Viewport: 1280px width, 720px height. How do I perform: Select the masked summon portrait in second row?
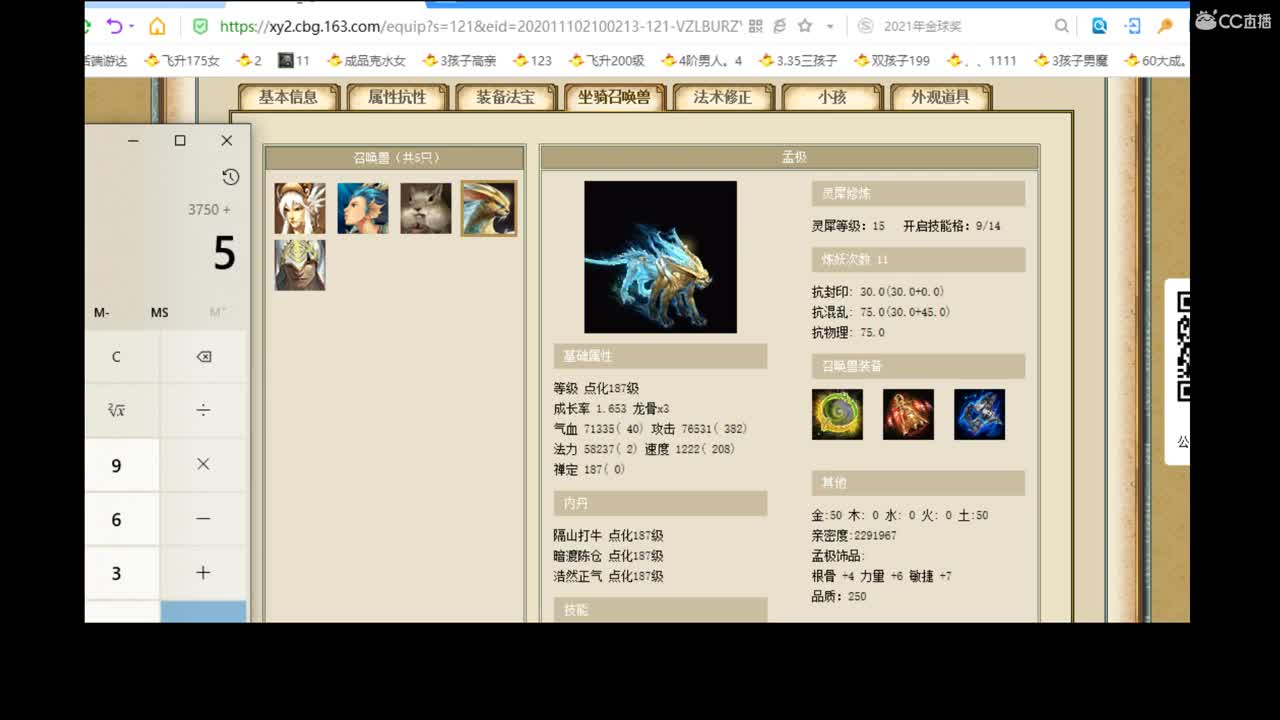pos(300,265)
